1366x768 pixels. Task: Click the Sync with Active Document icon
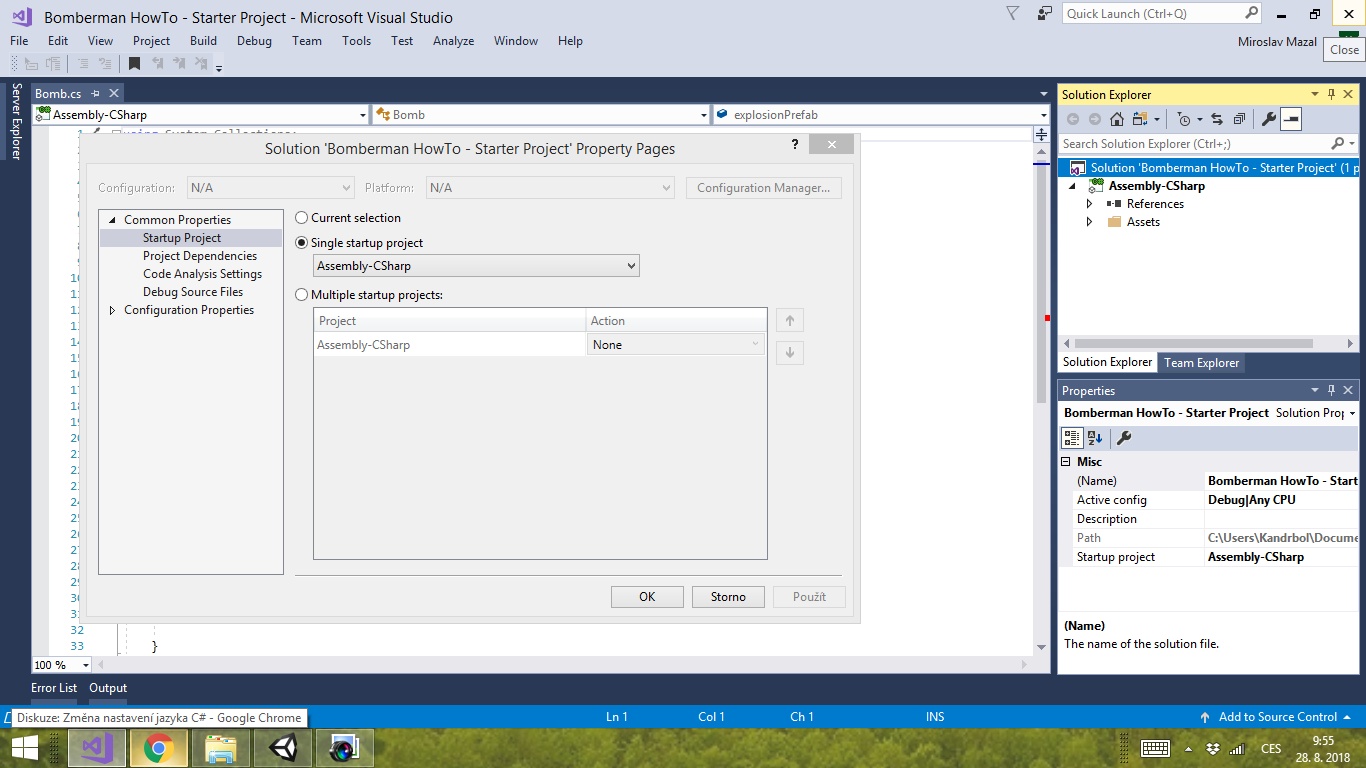1217,119
